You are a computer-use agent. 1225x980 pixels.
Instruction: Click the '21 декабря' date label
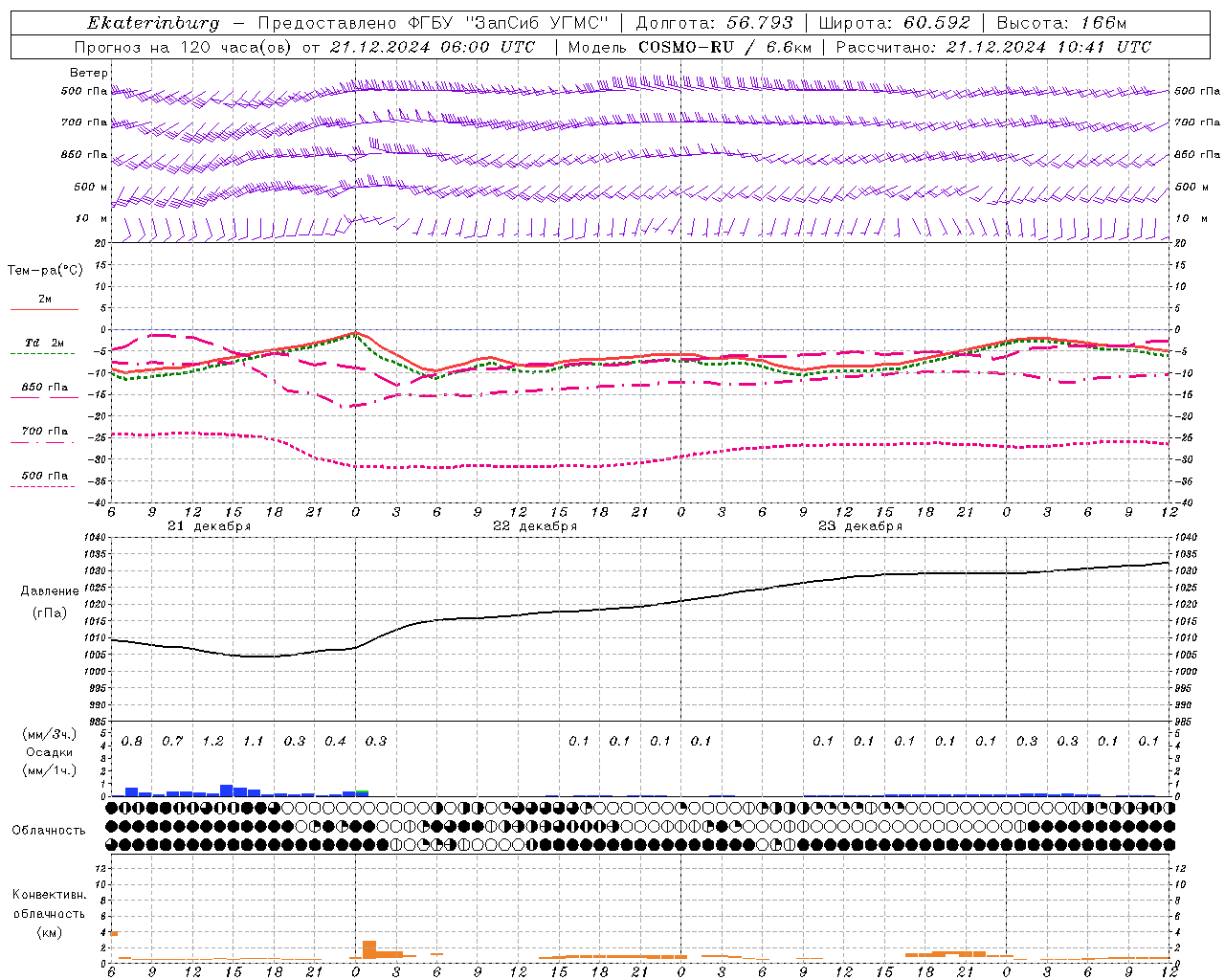point(210,526)
